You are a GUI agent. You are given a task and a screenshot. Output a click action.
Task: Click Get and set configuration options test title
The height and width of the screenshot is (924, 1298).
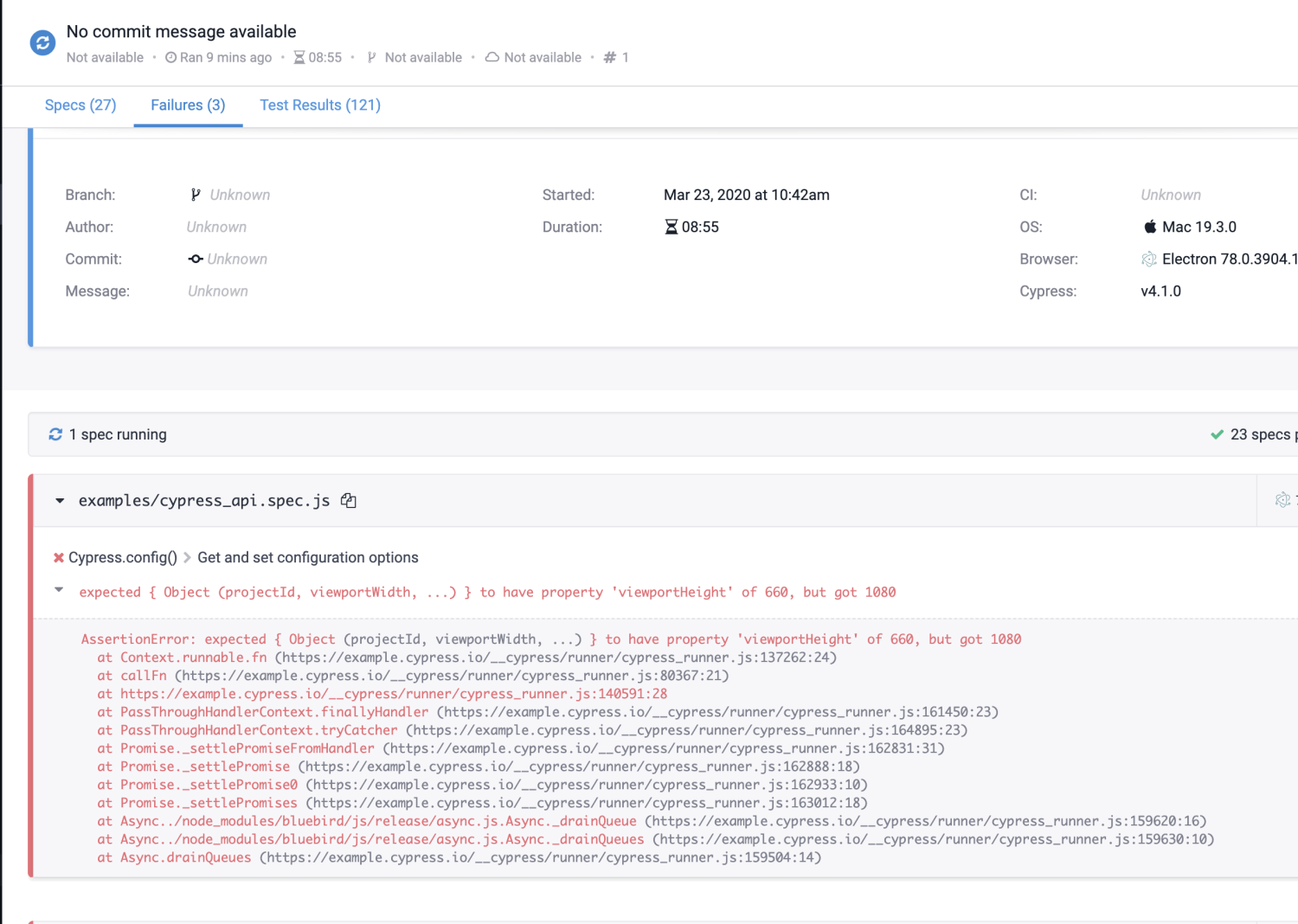[308, 558]
